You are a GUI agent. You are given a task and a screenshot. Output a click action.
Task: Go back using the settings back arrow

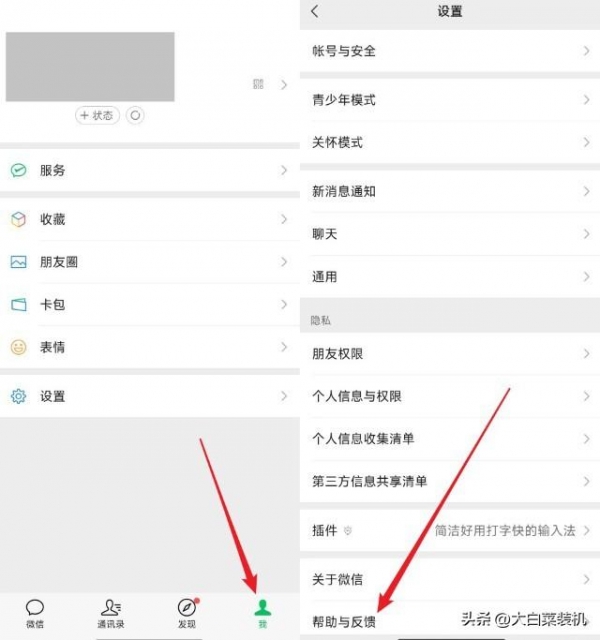(x=315, y=11)
